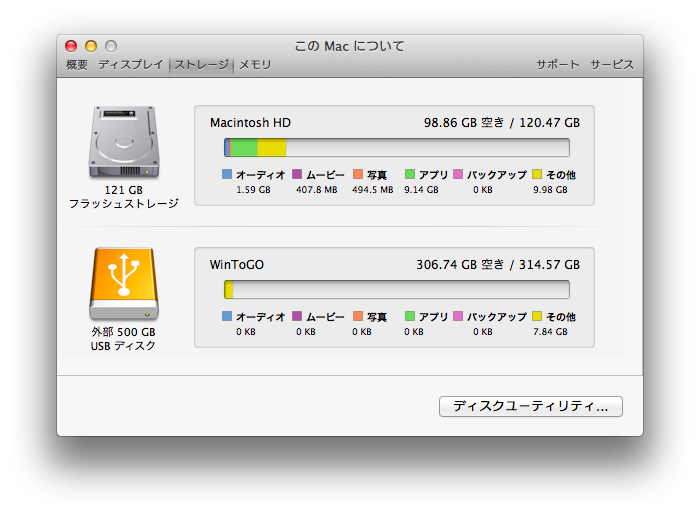Viewport: 700px width, 515px height.
Task: Click green アプリ swatch under WinToGO
Action: (x=409, y=316)
